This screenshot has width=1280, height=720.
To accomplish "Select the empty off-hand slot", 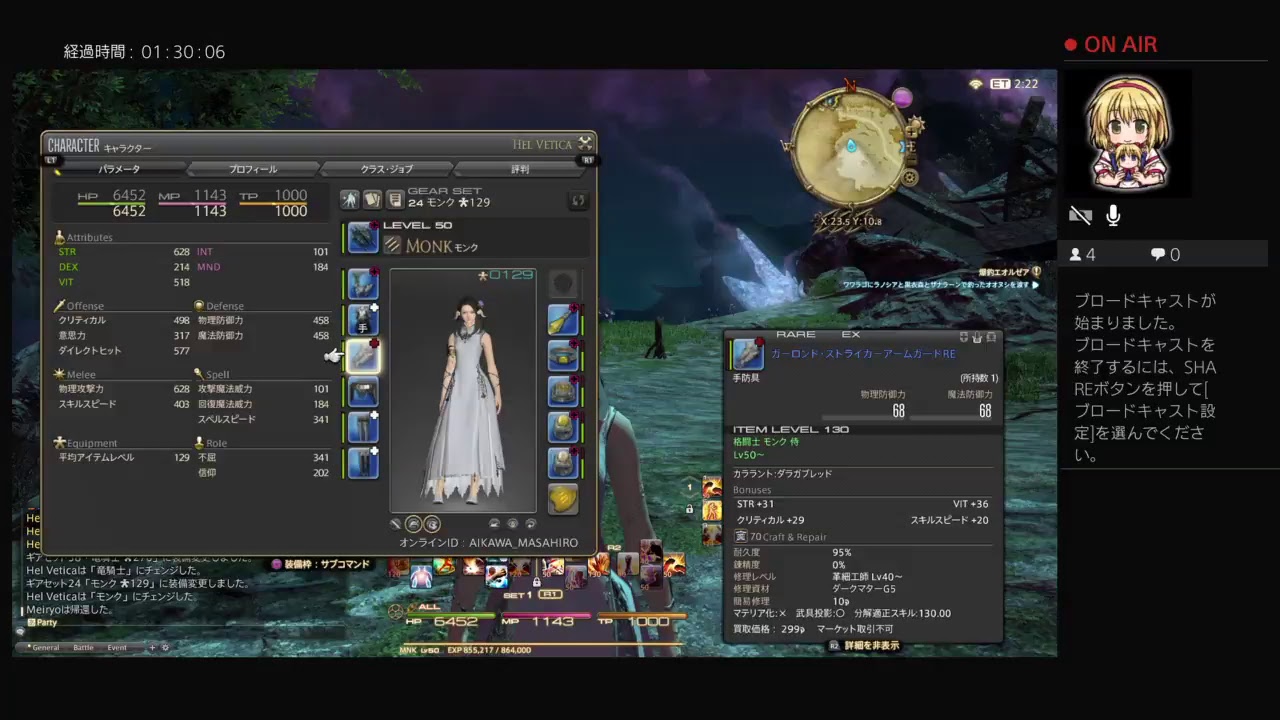I will [564, 284].
